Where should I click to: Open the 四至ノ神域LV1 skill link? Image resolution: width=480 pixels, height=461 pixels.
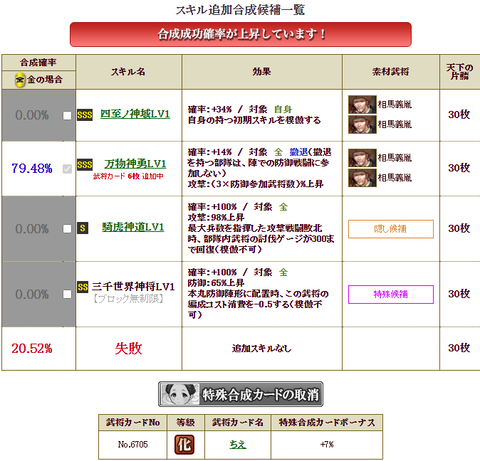click(135, 114)
